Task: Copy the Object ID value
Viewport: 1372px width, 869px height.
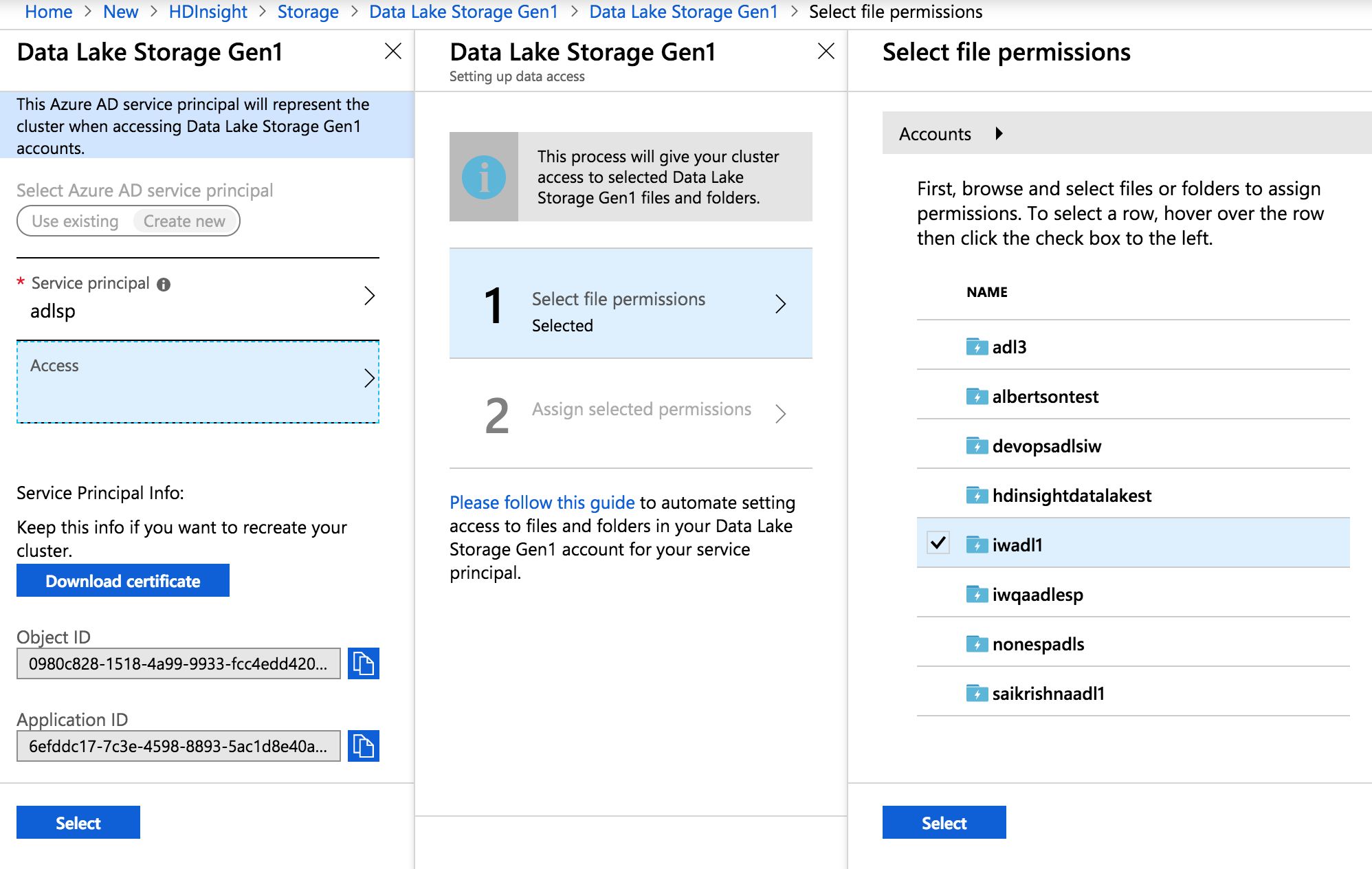Action: 363,663
